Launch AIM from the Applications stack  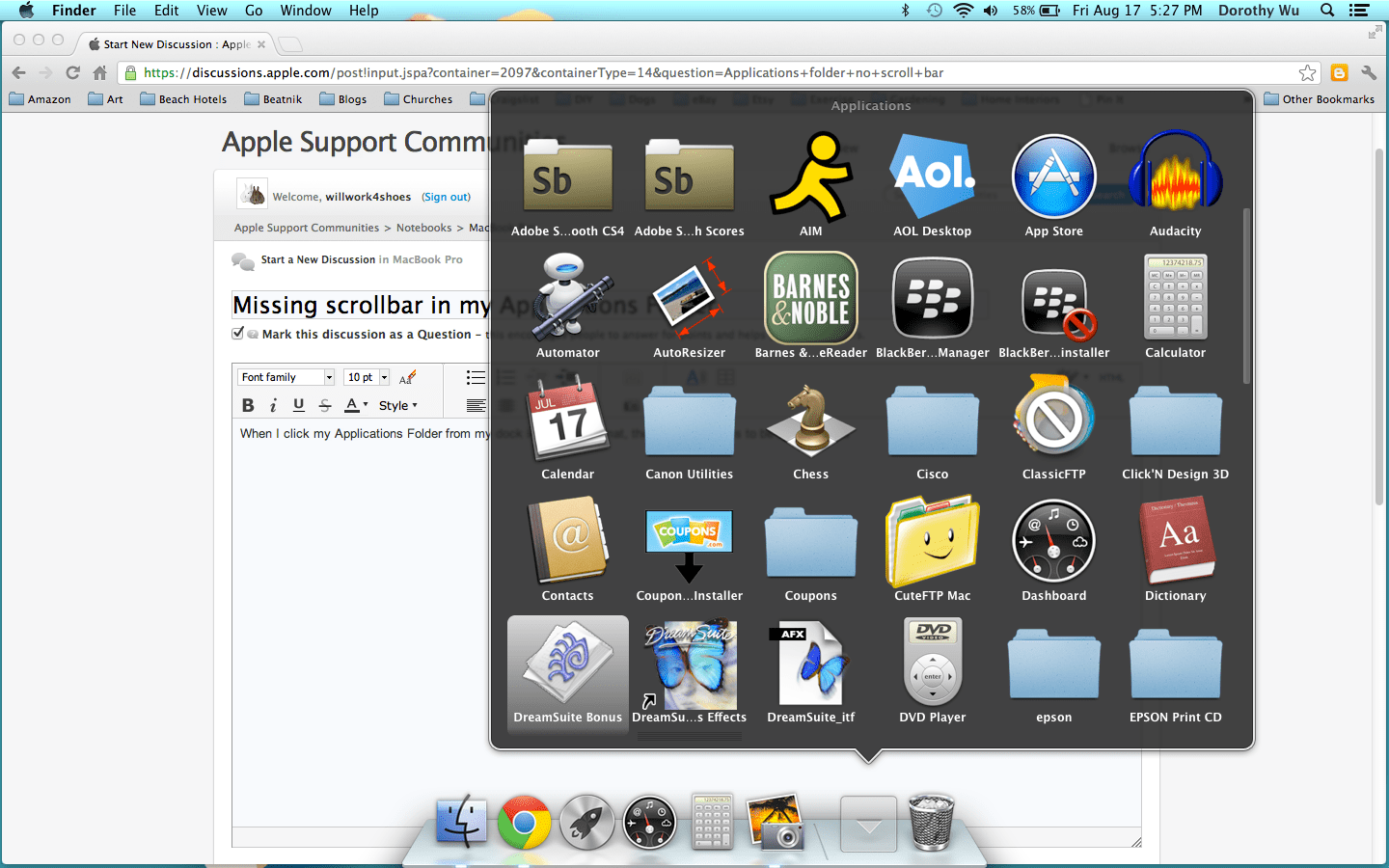[810, 176]
